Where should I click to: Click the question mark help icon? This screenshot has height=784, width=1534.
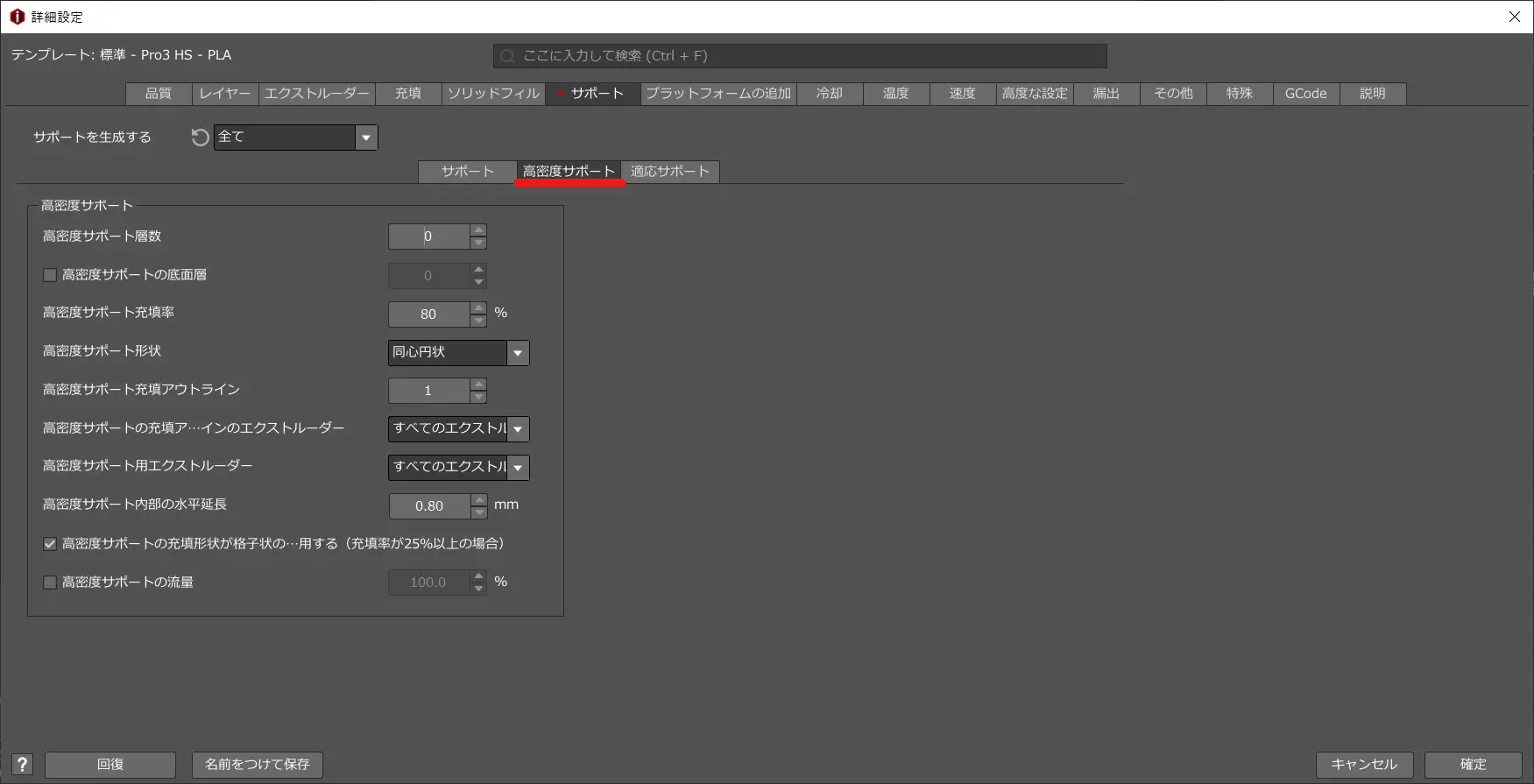point(23,765)
